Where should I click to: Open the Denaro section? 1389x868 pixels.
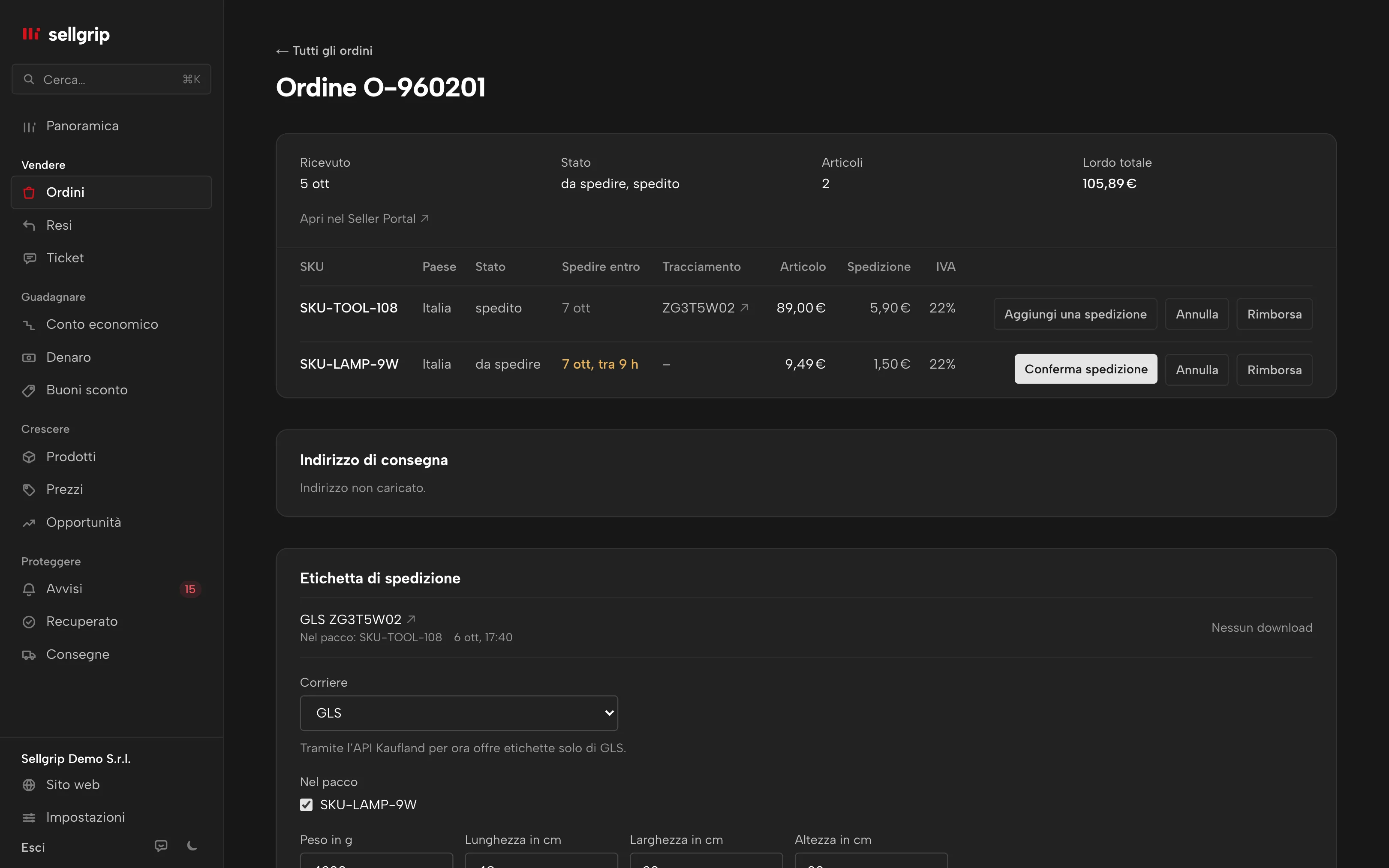pyautogui.click(x=111, y=357)
